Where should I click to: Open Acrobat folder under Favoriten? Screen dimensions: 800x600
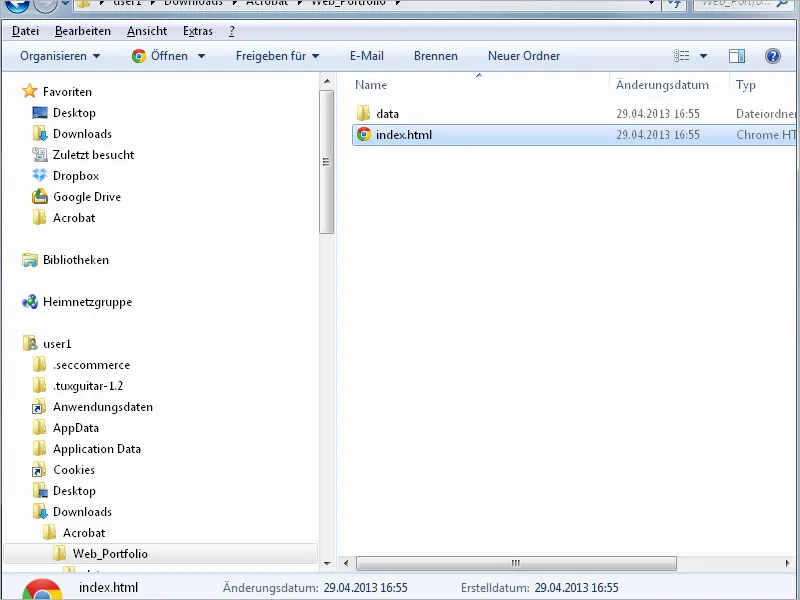pos(74,218)
